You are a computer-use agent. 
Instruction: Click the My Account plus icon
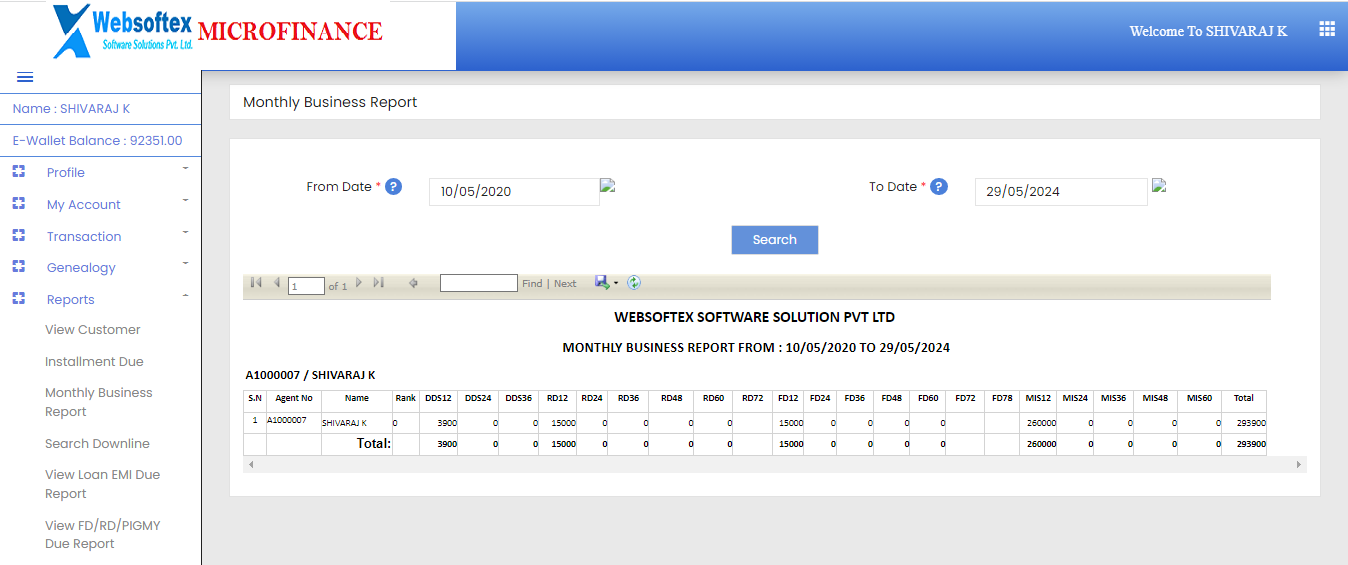click(18, 204)
